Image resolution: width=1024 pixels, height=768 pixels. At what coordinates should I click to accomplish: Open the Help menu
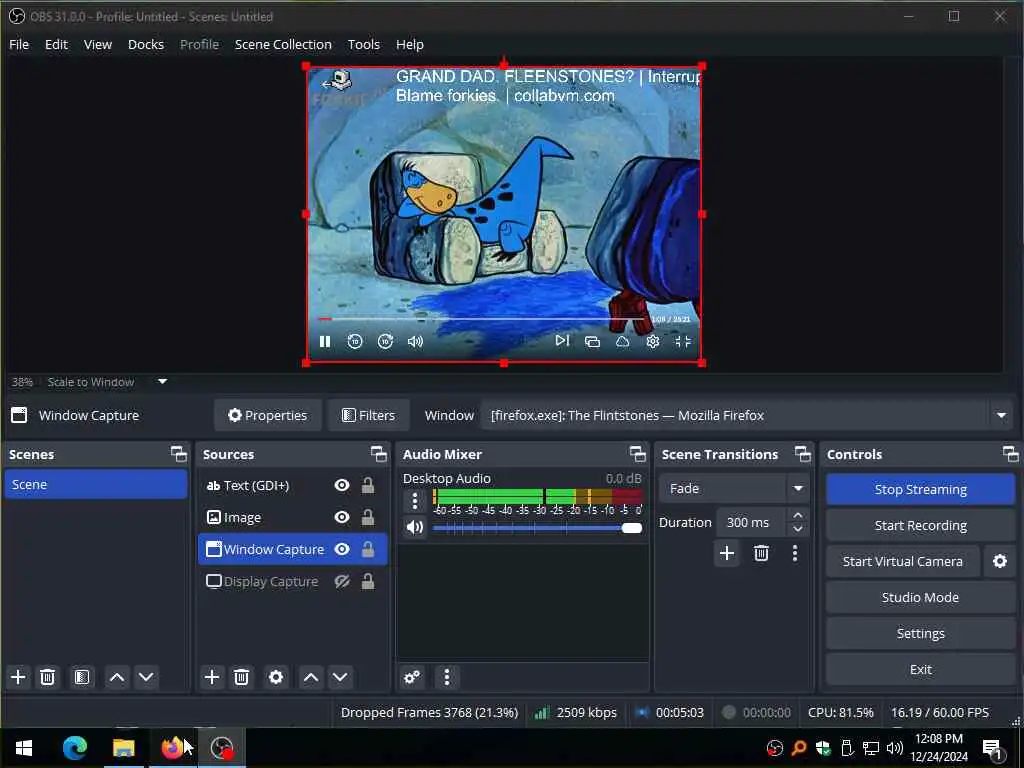410,44
